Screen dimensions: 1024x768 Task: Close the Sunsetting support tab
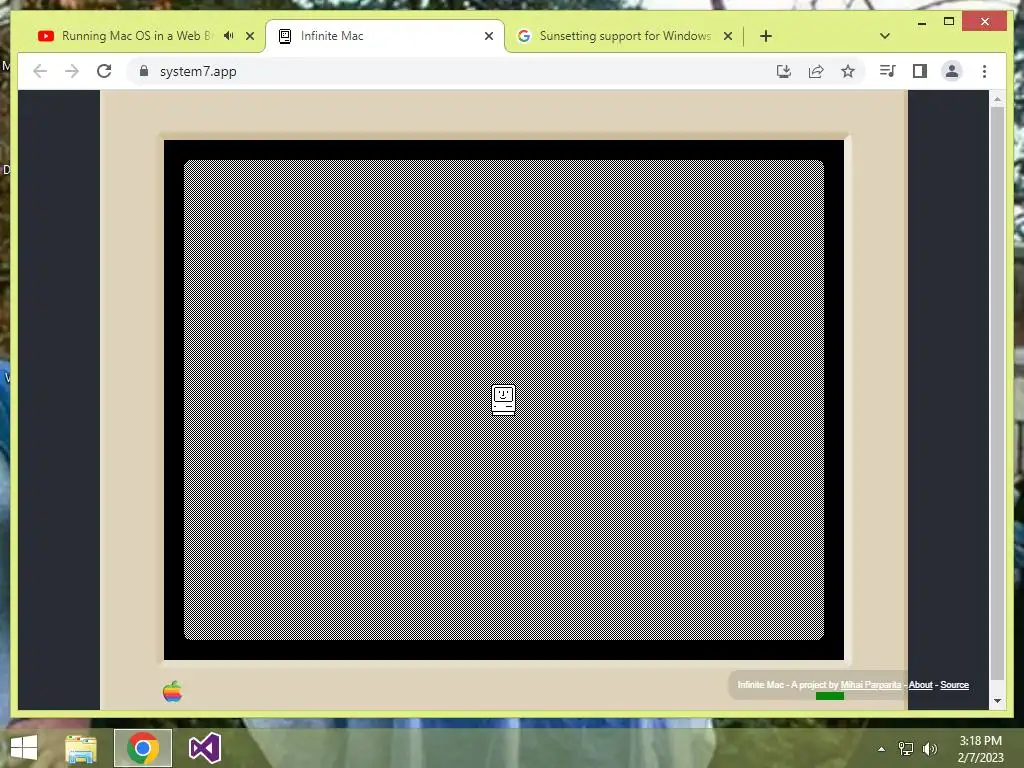pos(728,36)
